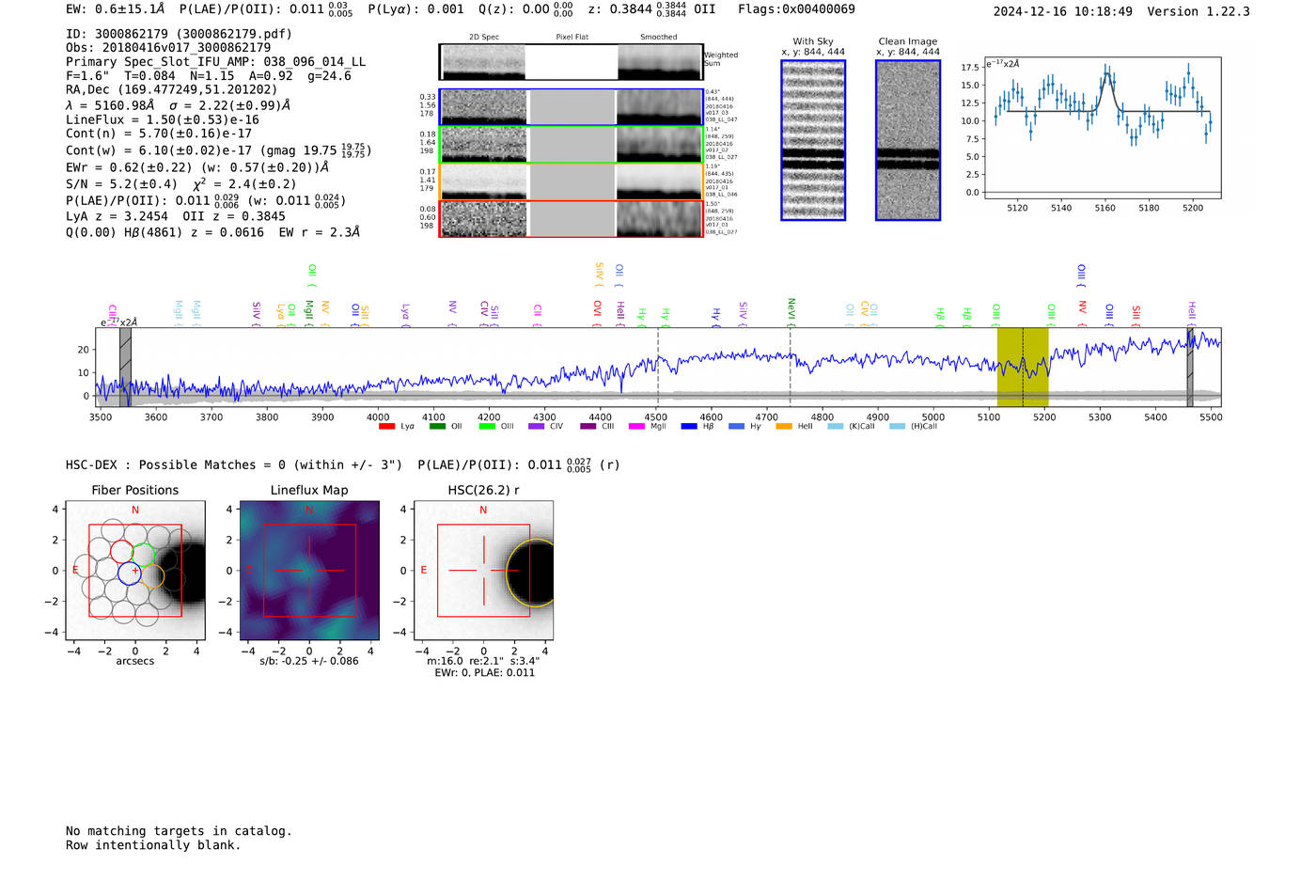The width and height of the screenshot is (1316, 896).
Task: Click the Flags:0x00400069 text
Action: click(796, 9)
